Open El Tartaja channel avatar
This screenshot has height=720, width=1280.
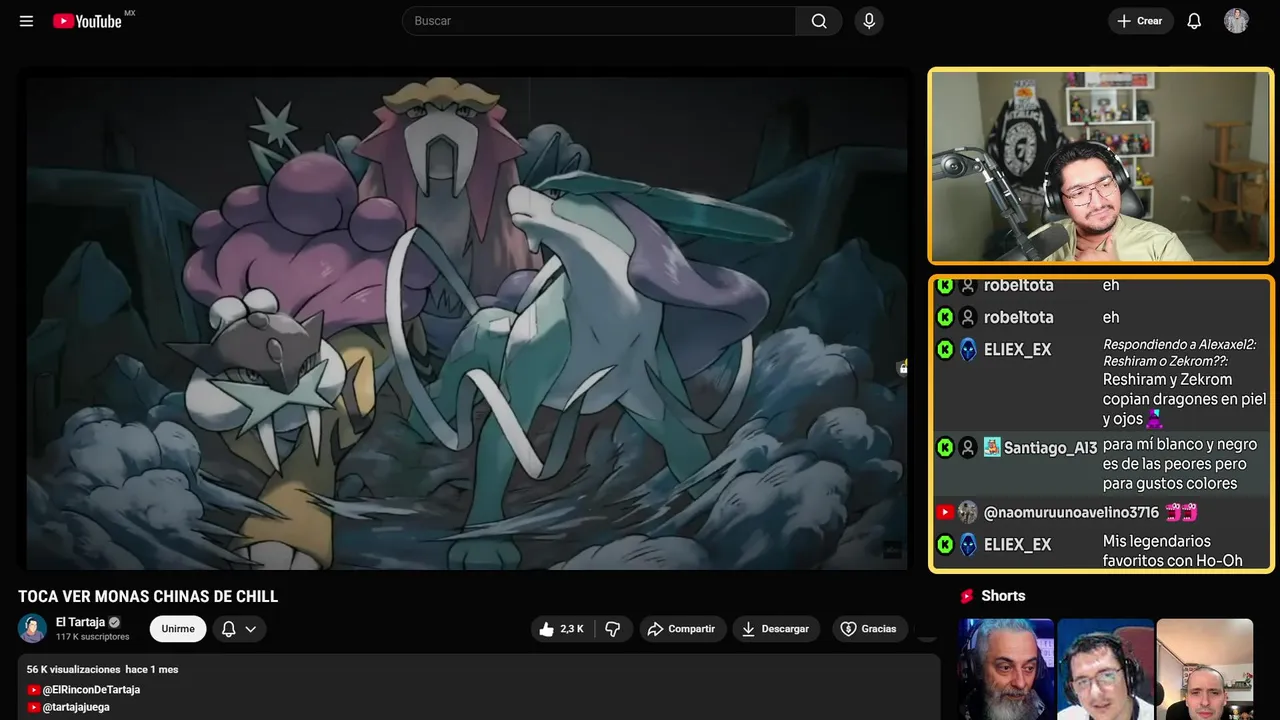click(x=33, y=628)
